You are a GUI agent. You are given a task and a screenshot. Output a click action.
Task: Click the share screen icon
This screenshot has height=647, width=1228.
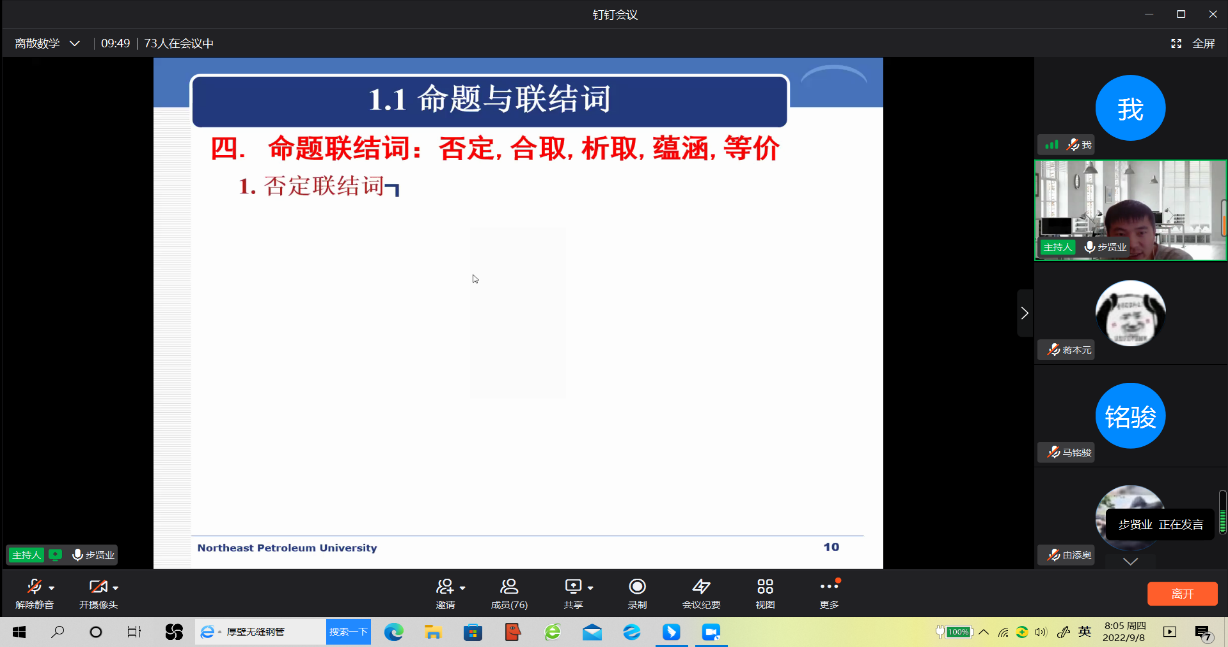tap(573, 587)
